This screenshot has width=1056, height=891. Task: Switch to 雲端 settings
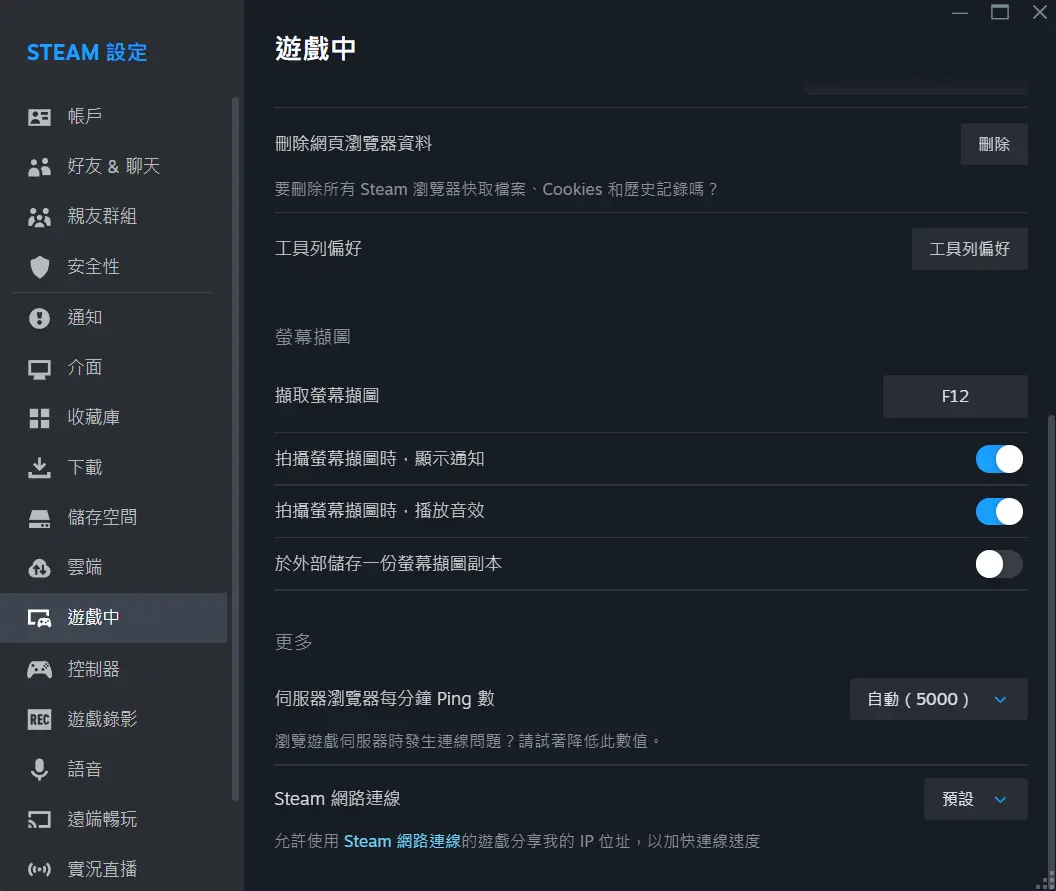tap(113, 567)
